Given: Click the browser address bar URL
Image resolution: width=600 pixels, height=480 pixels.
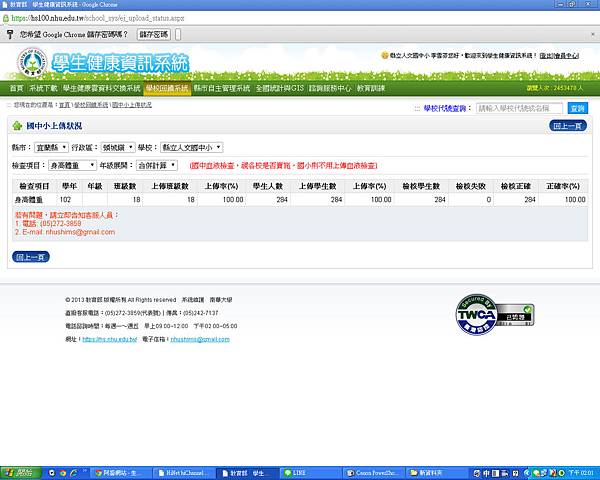Looking at the screenshot, I should click(x=98, y=18).
